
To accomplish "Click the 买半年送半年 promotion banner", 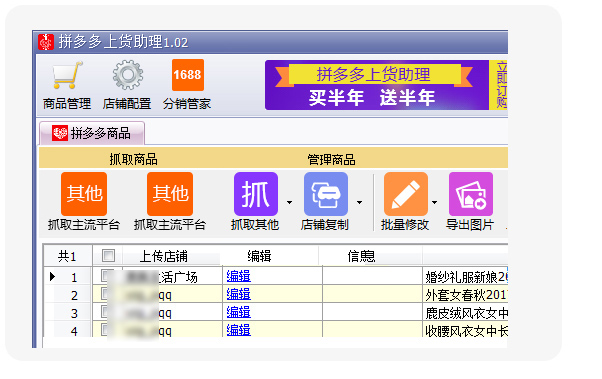I will pyautogui.click(x=377, y=85).
